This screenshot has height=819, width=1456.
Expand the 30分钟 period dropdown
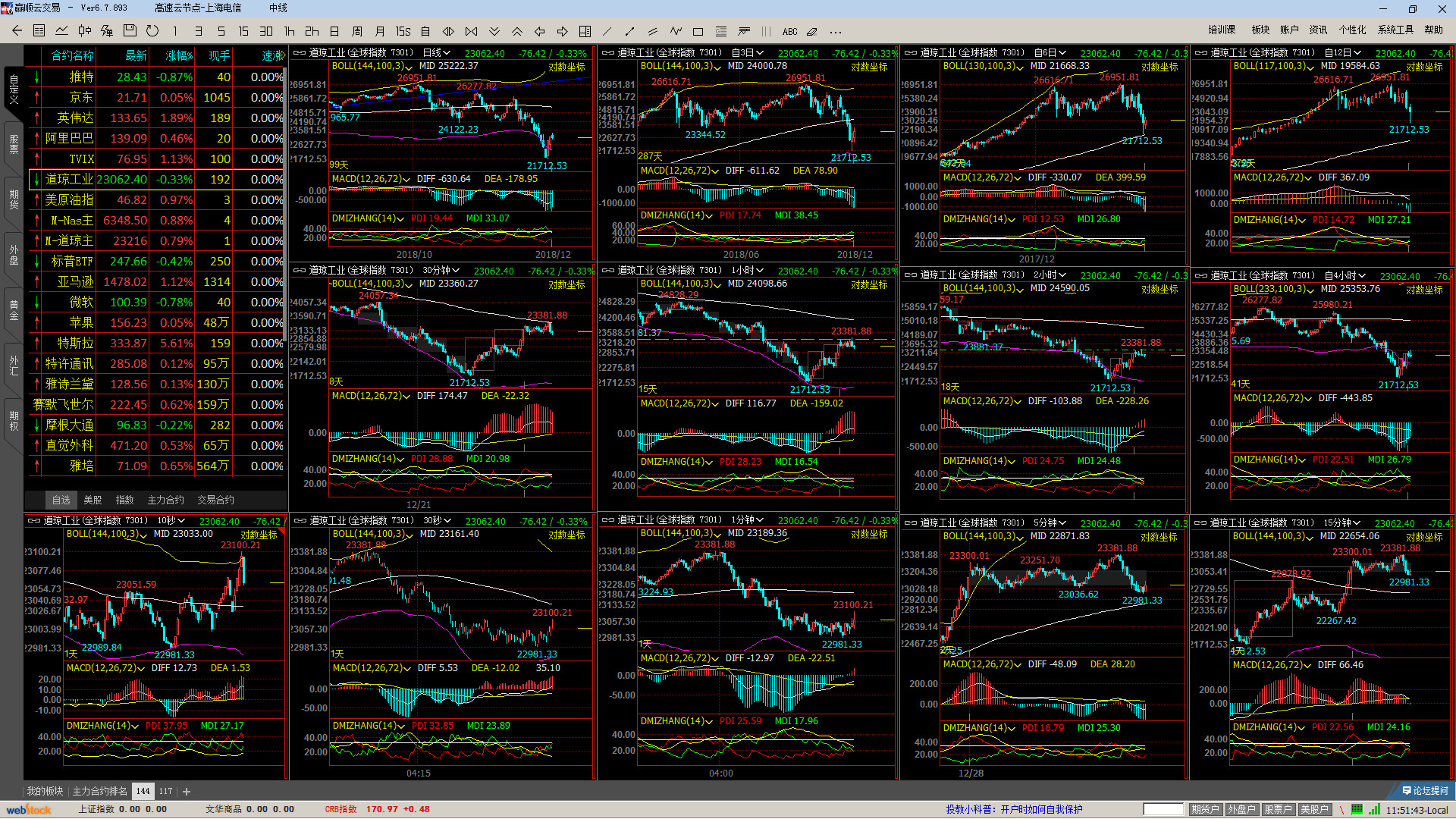click(x=441, y=271)
